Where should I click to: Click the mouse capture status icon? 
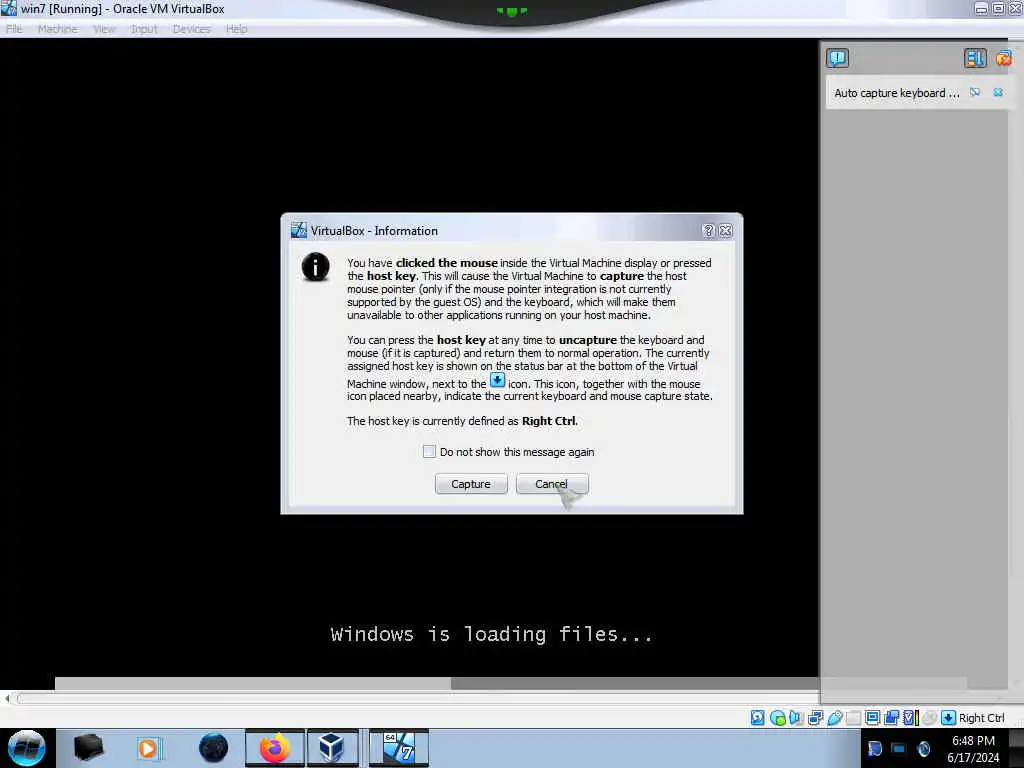[929, 718]
